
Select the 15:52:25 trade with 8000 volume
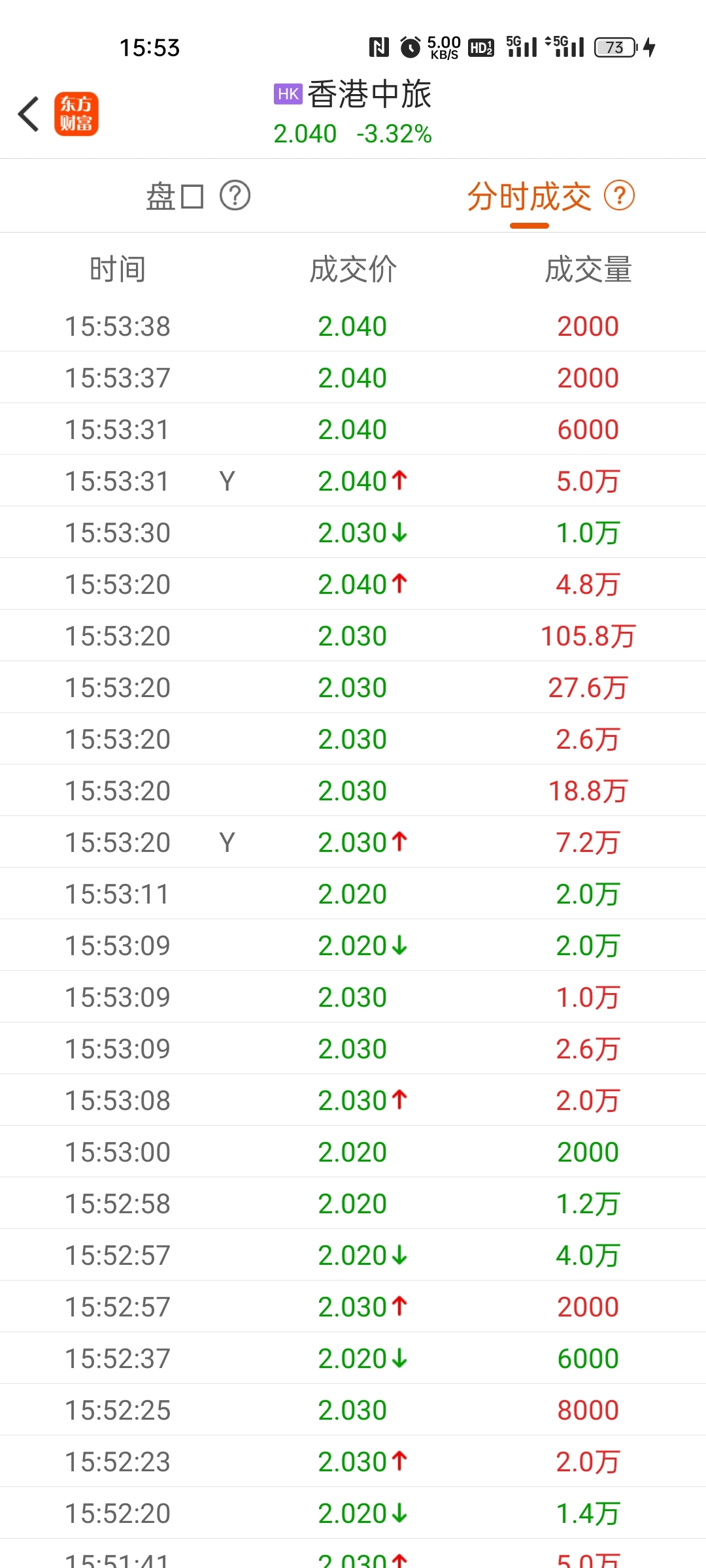[x=353, y=1410]
